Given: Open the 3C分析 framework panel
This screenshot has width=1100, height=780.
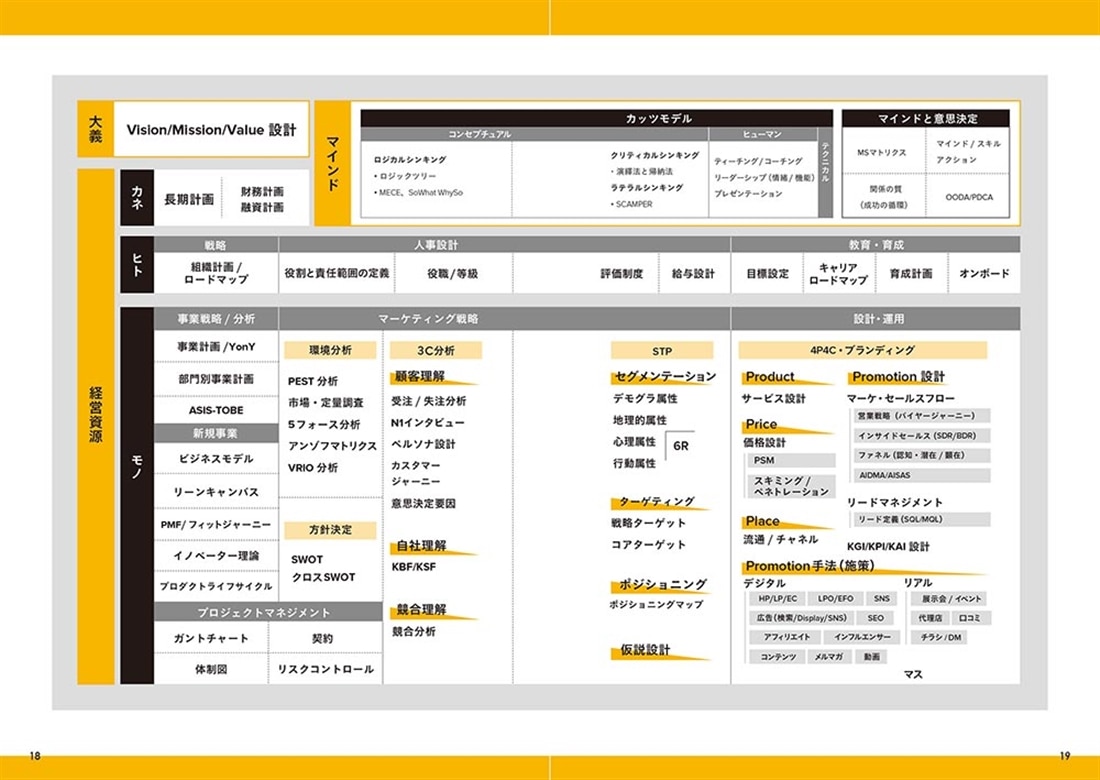Looking at the screenshot, I should pyautogui.click(x=436, y=350).
